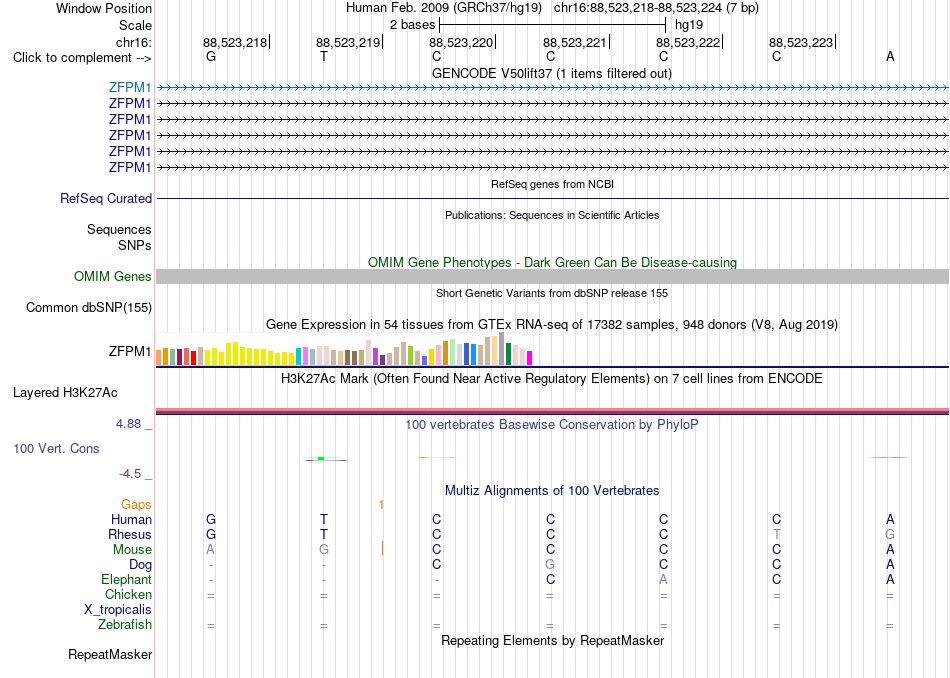Click the Scale label

tap(135, 25)
